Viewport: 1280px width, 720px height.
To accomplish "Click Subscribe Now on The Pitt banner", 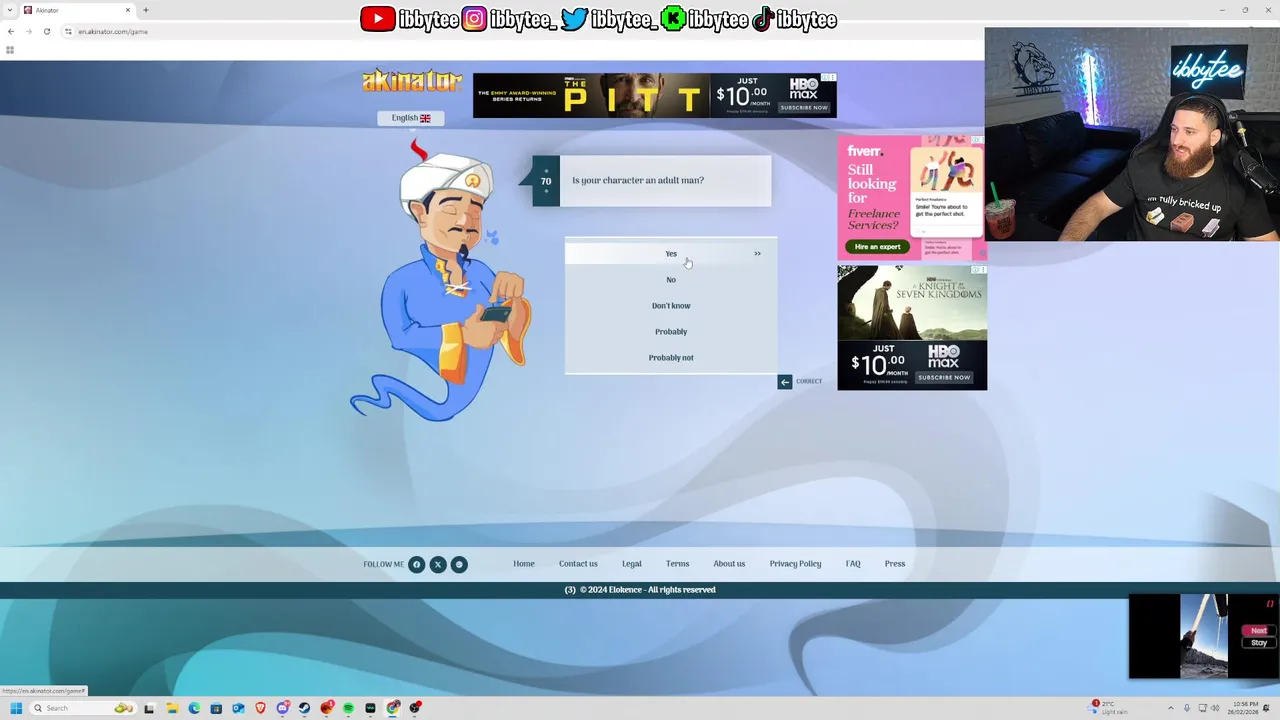I will pyautogui.click(x=805, y=107).
